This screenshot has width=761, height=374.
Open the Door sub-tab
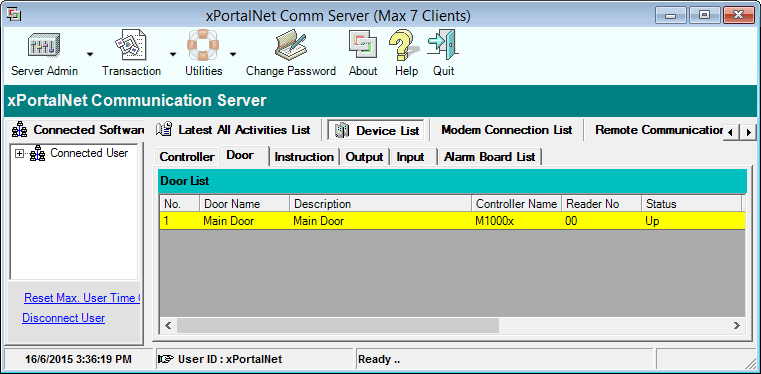point(243,156)
